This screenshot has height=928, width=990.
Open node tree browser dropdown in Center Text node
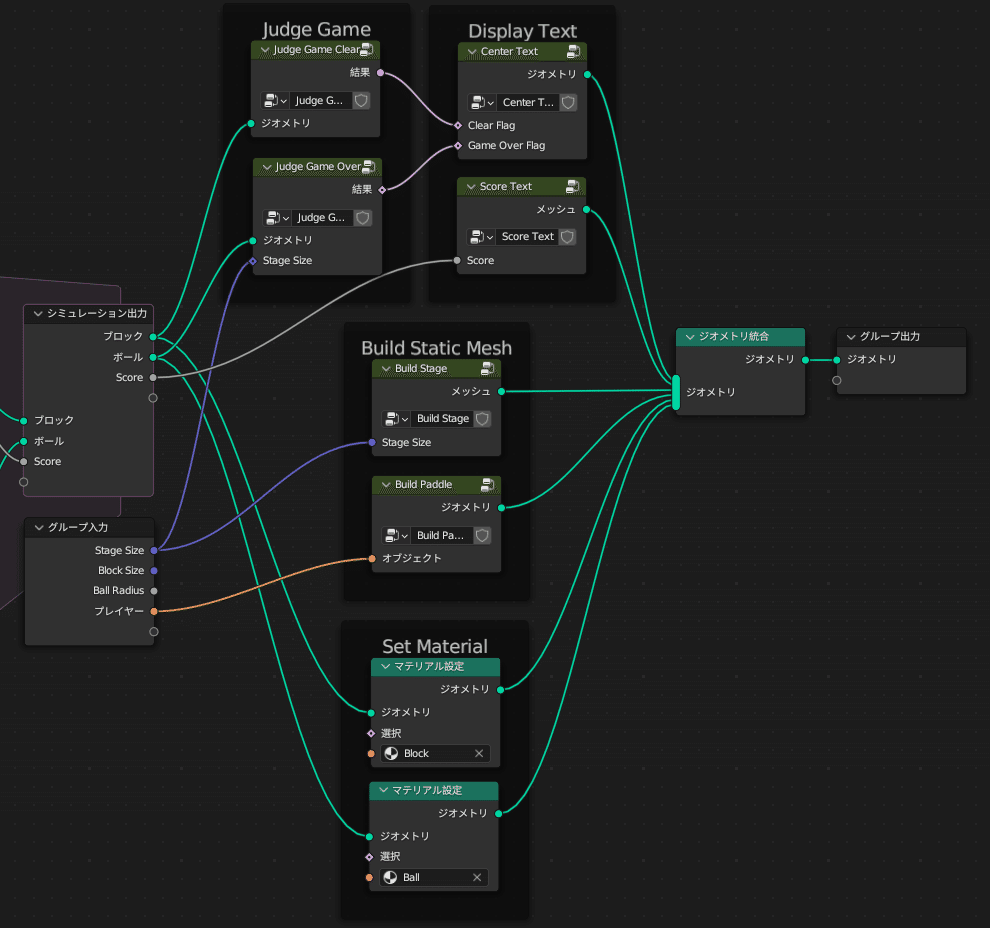coord(482,102)
